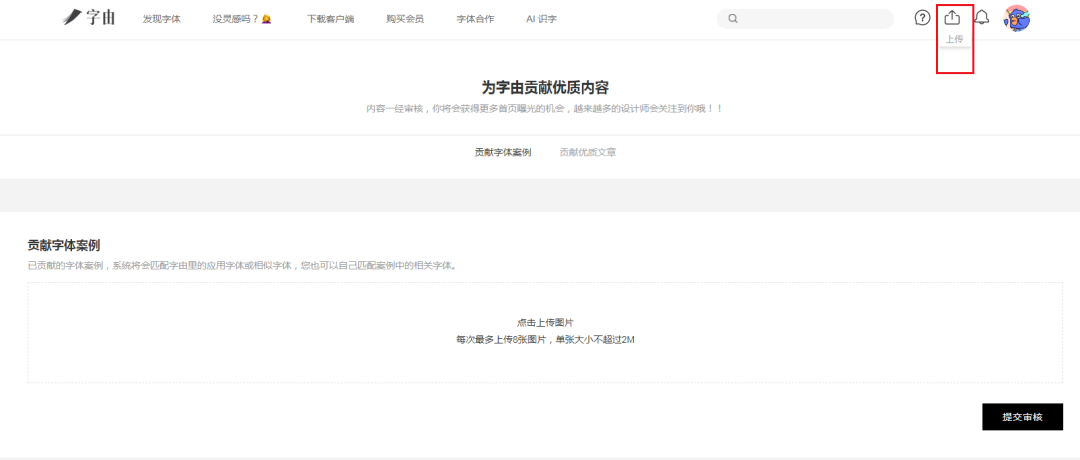
Task: Click the 上传 tooltip label
Action: click(954, 39)
